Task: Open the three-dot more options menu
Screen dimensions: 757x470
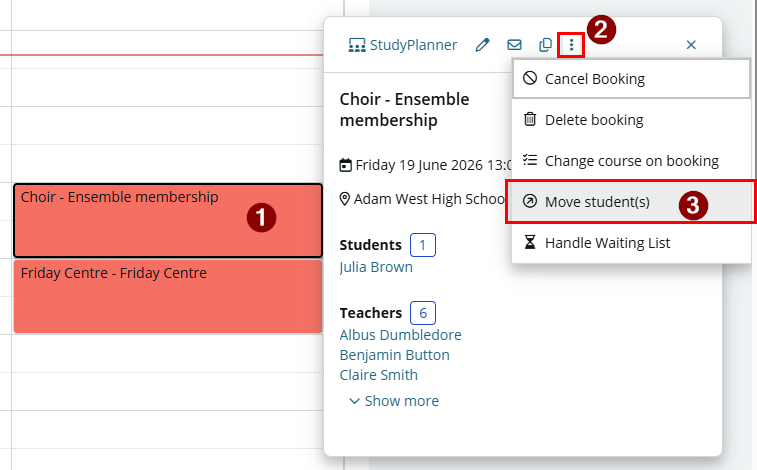Action: (571, 45)
